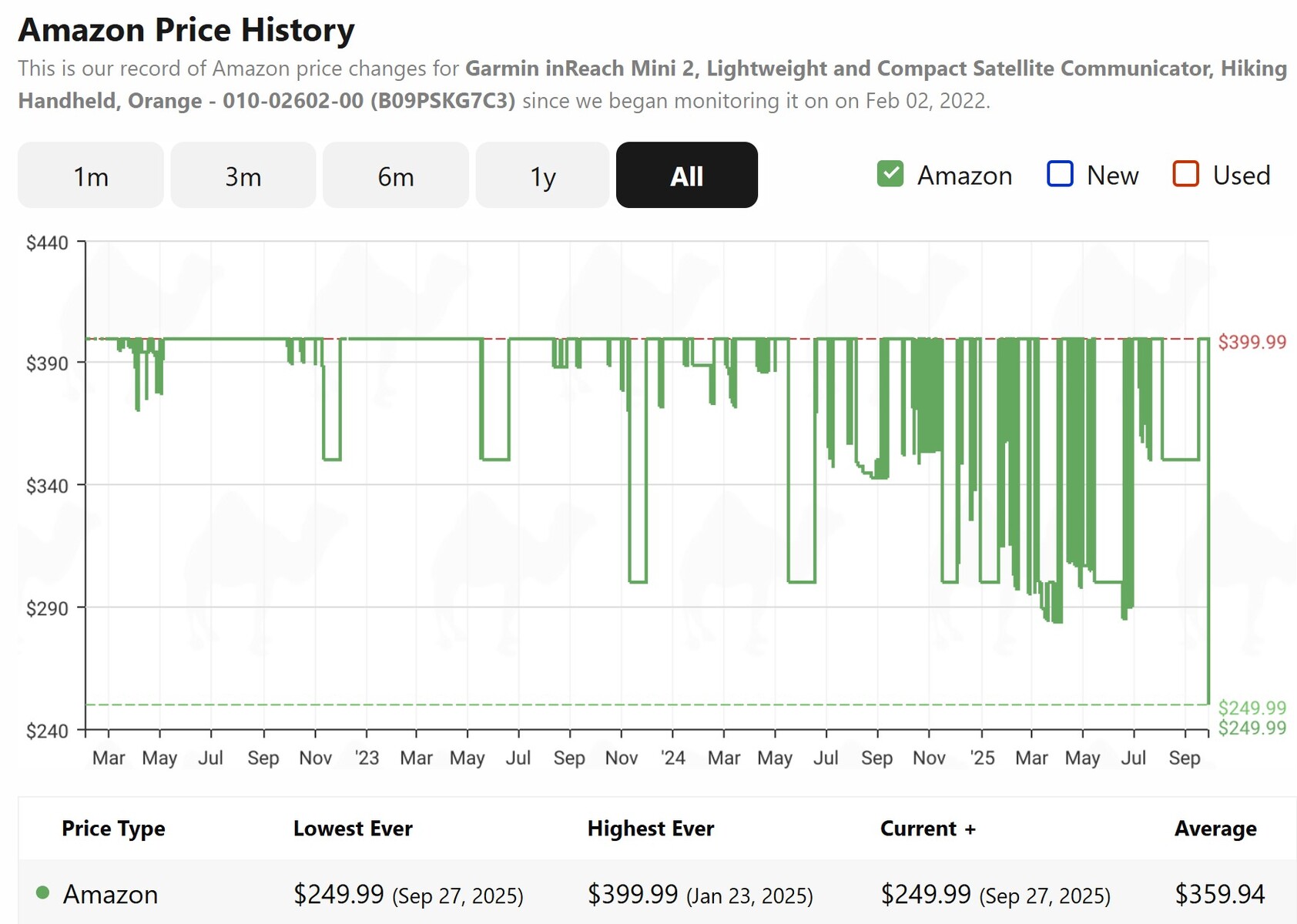Click the green dot beside Amazon row
This screenshot has width=1297, height=924.
pos(43,893)
